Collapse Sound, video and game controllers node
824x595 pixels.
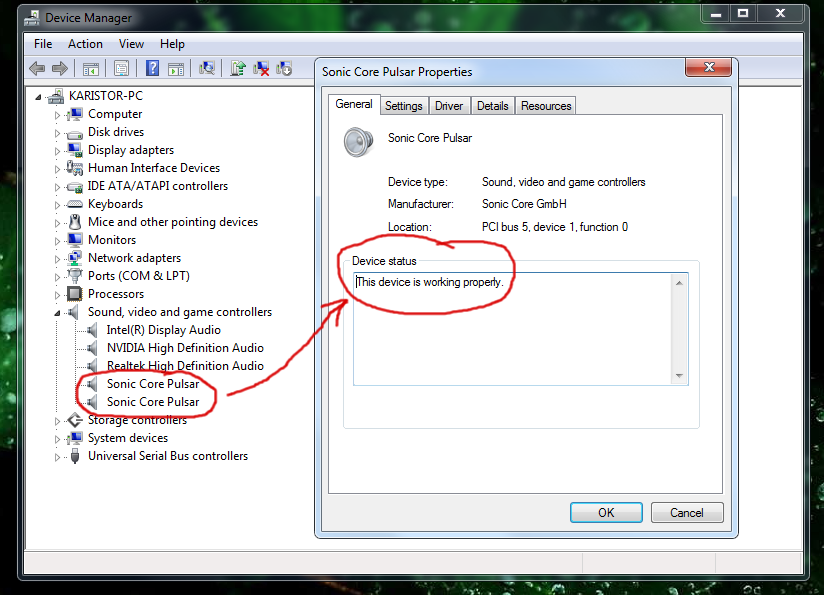click(57, 313)
